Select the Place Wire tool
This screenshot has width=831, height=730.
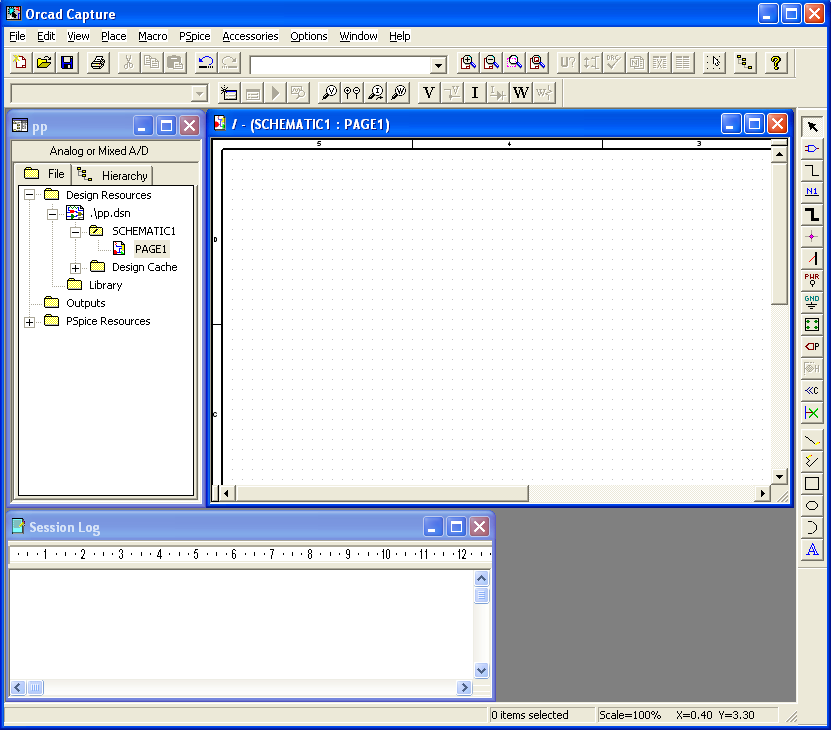tap(812, 171)
